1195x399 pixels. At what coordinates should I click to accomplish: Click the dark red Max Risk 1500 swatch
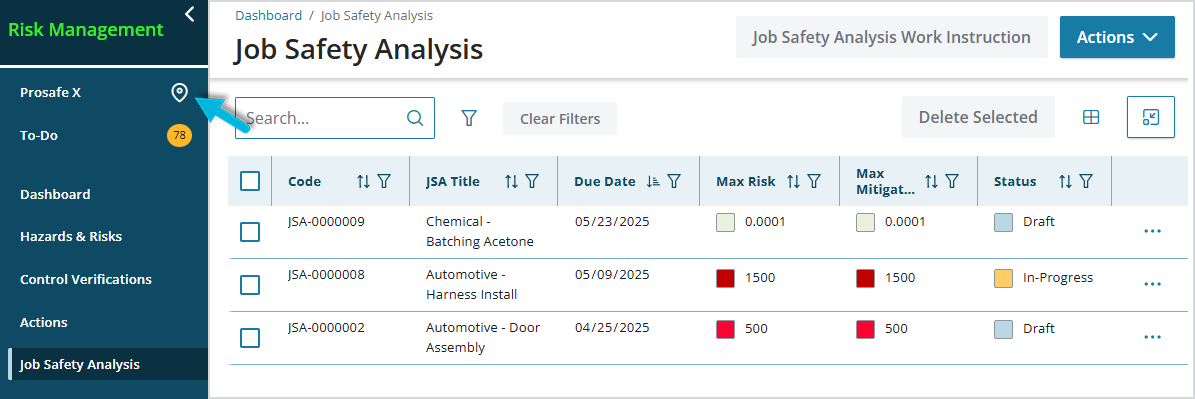point(725,278)
